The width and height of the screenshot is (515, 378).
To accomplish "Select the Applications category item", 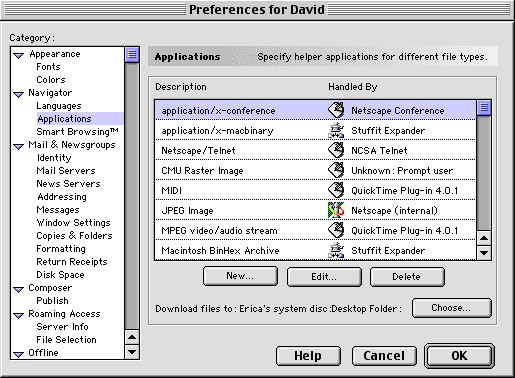I will 64,119.
